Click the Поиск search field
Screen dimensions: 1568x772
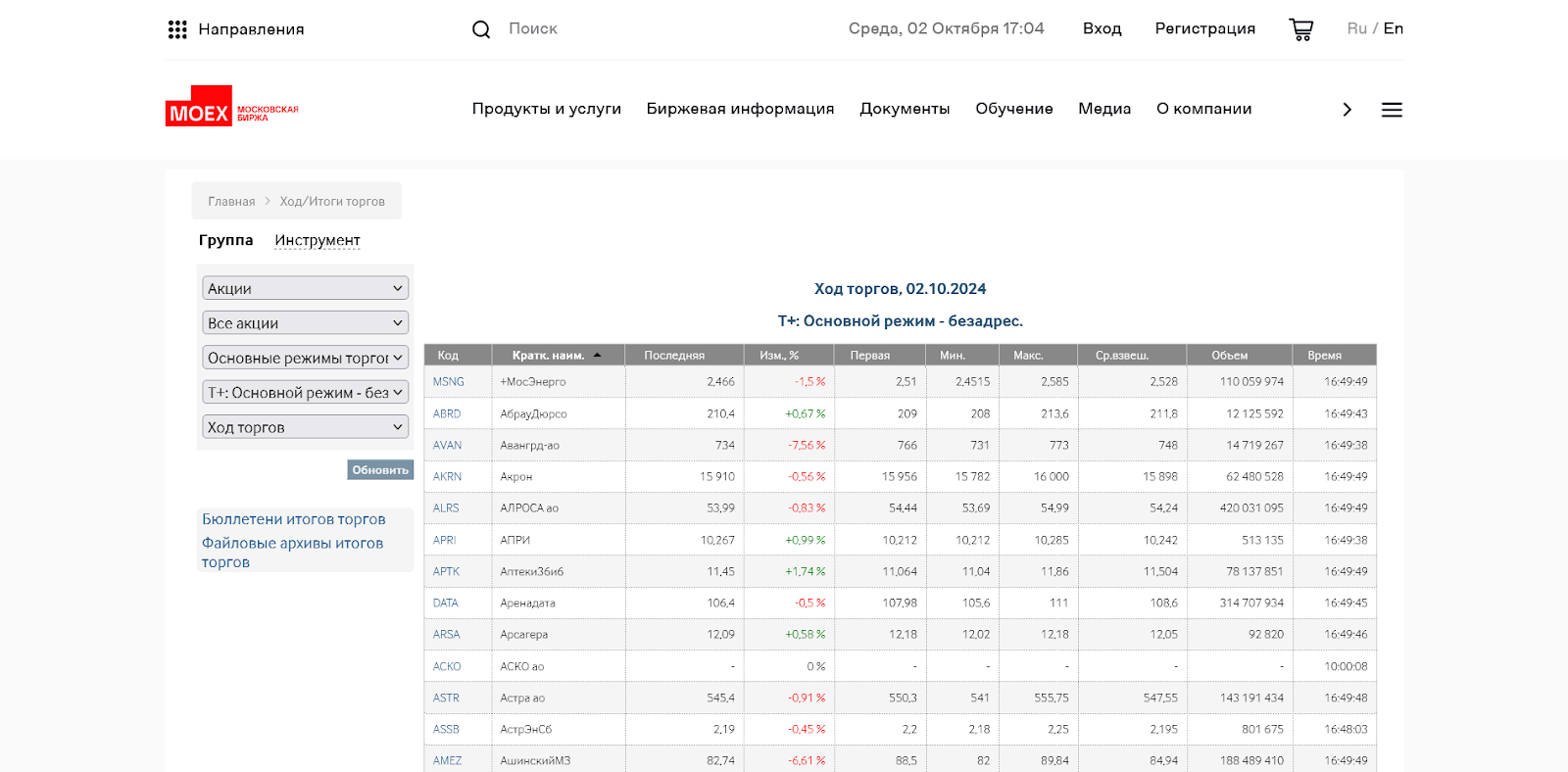[533, 29]
